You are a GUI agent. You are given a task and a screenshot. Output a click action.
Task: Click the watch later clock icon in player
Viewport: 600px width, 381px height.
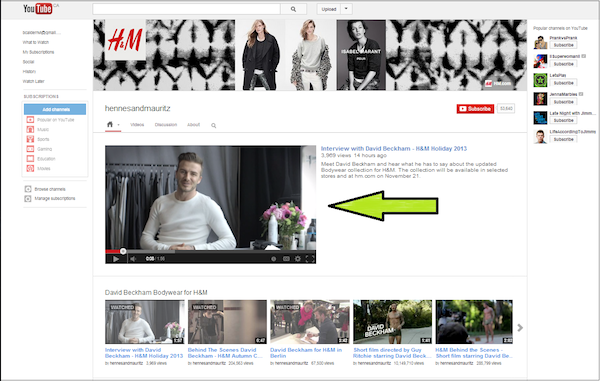click(274, 259)
